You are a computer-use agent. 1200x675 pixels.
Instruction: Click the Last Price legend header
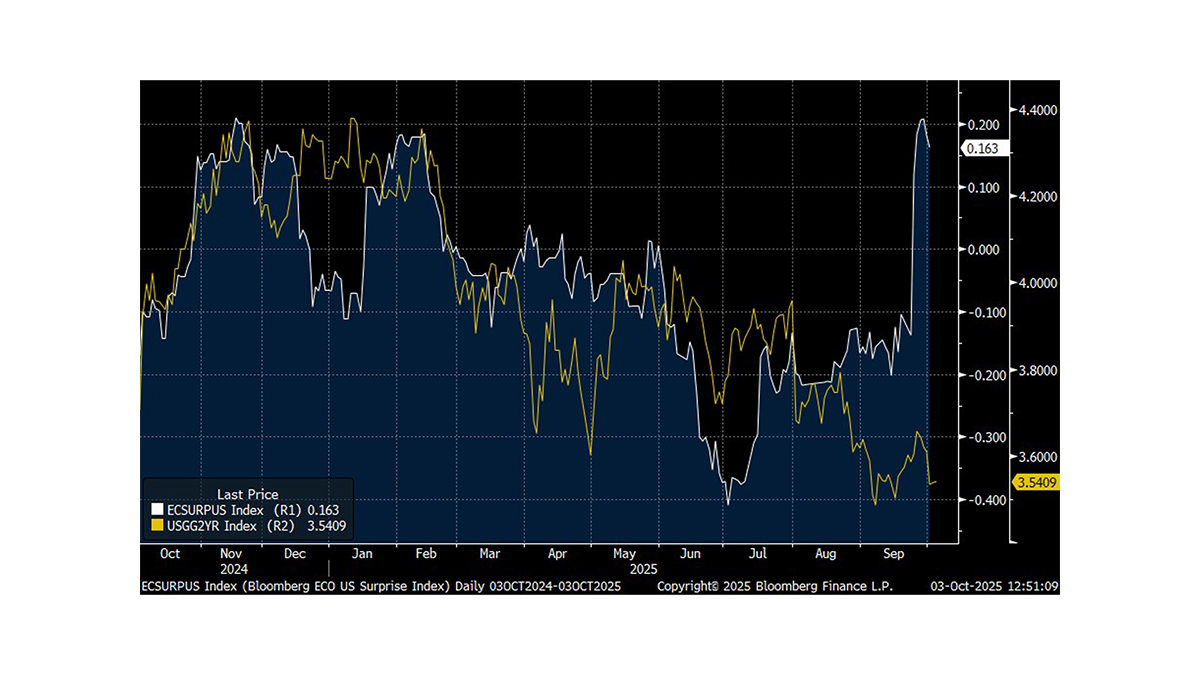click(247, 494)
